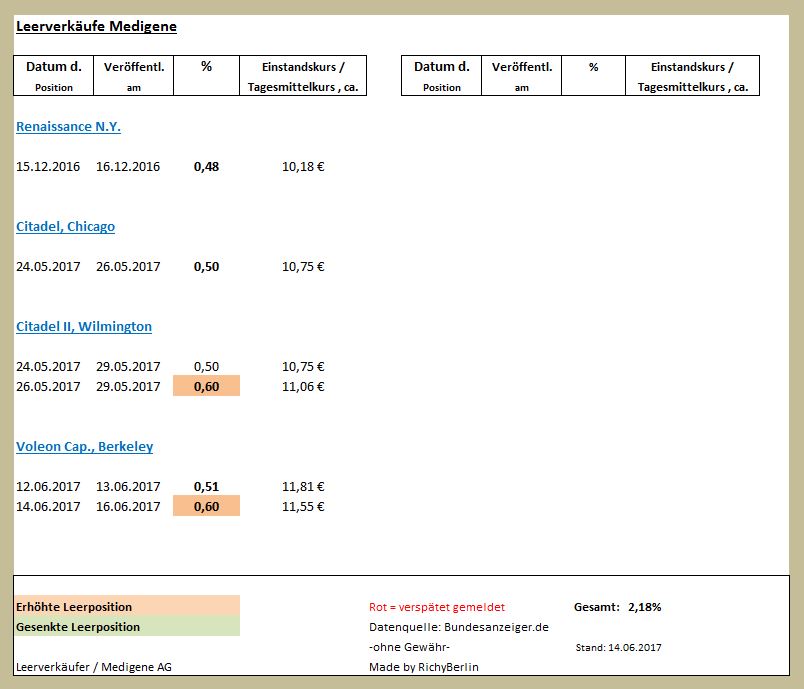
Task: Click the Leerverkäufer / Medigene AG footer
Action: [94, 667]
